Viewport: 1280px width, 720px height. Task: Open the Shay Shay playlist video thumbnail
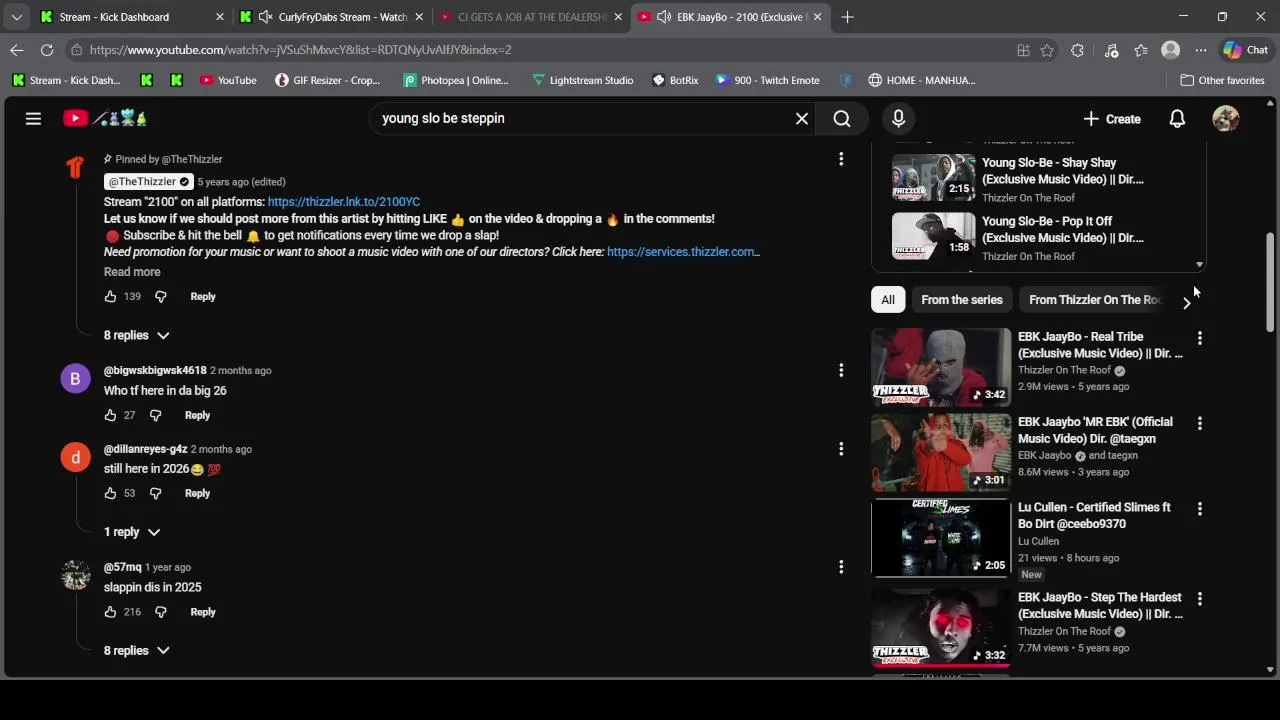[933, 178]
